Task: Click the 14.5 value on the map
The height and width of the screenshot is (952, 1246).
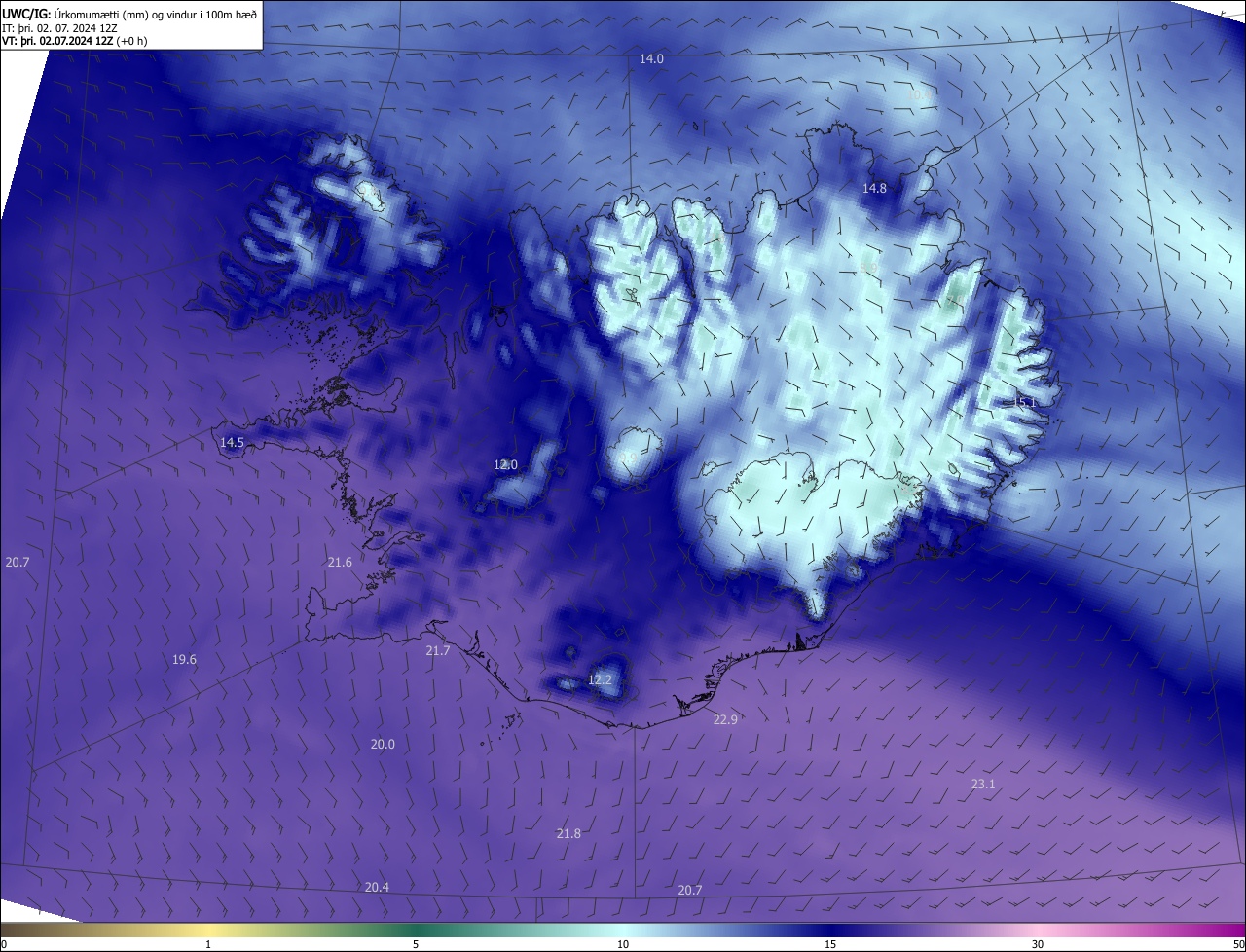Action: [232, 442]
